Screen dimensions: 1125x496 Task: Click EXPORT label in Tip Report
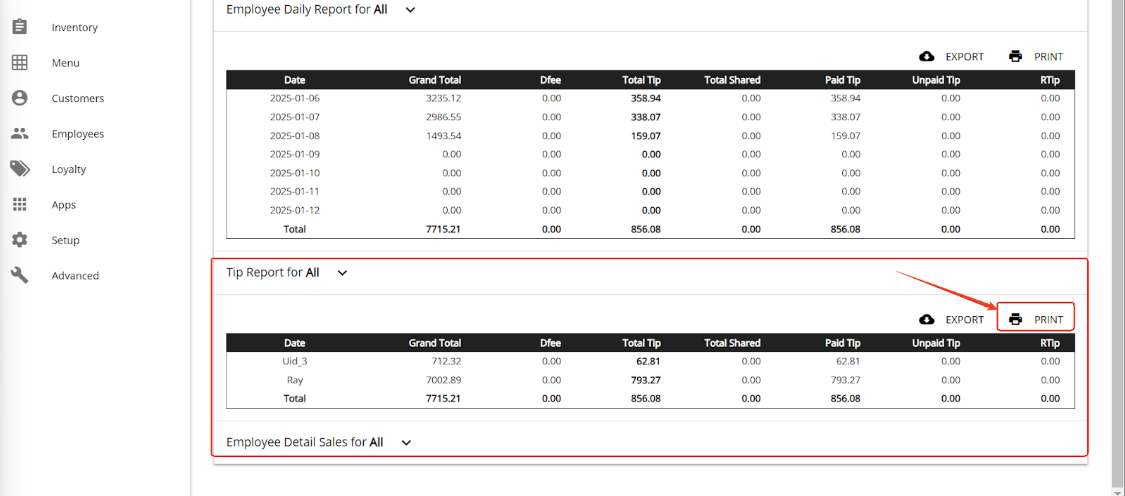coord(964,319)
